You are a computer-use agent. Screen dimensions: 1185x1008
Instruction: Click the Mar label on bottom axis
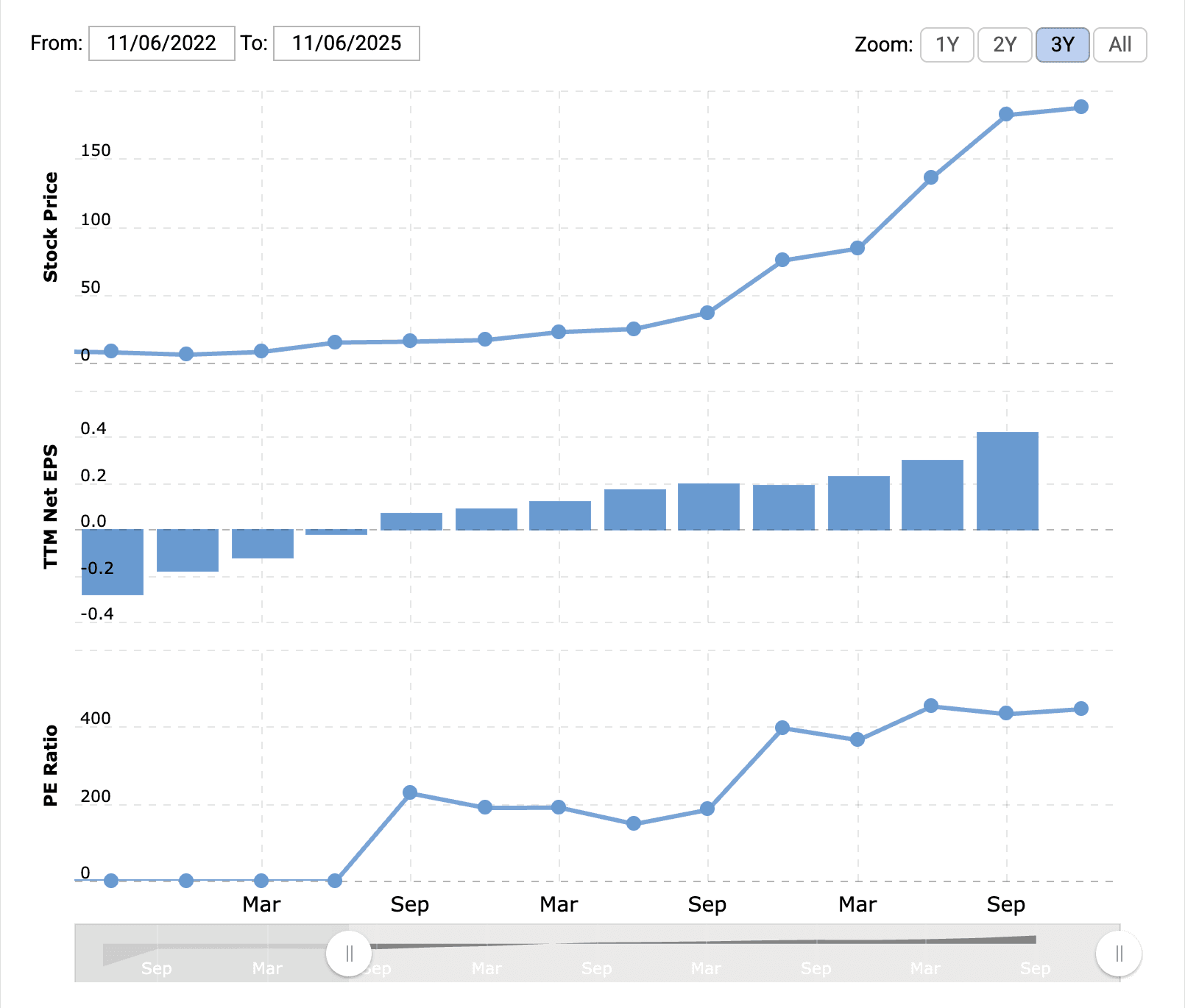(x=262, y=904)
